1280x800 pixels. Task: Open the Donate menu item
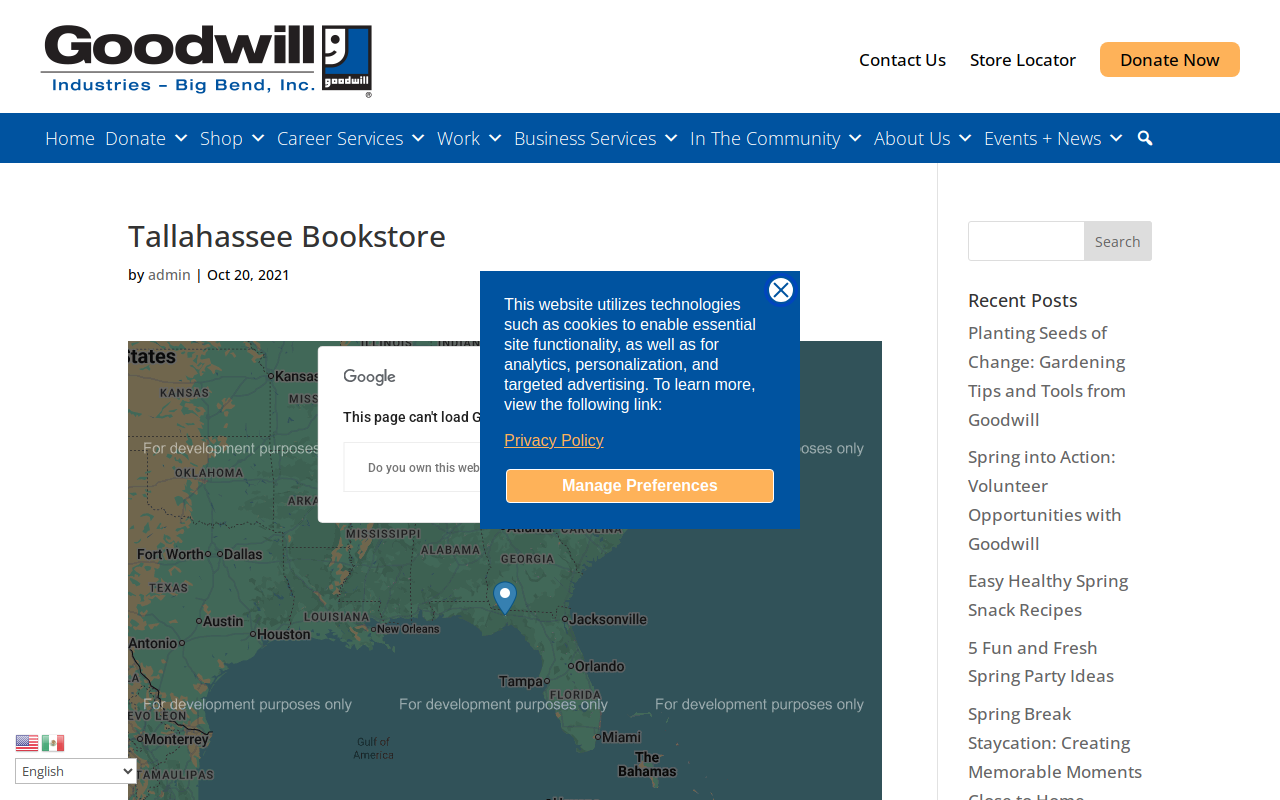(135, 138)
